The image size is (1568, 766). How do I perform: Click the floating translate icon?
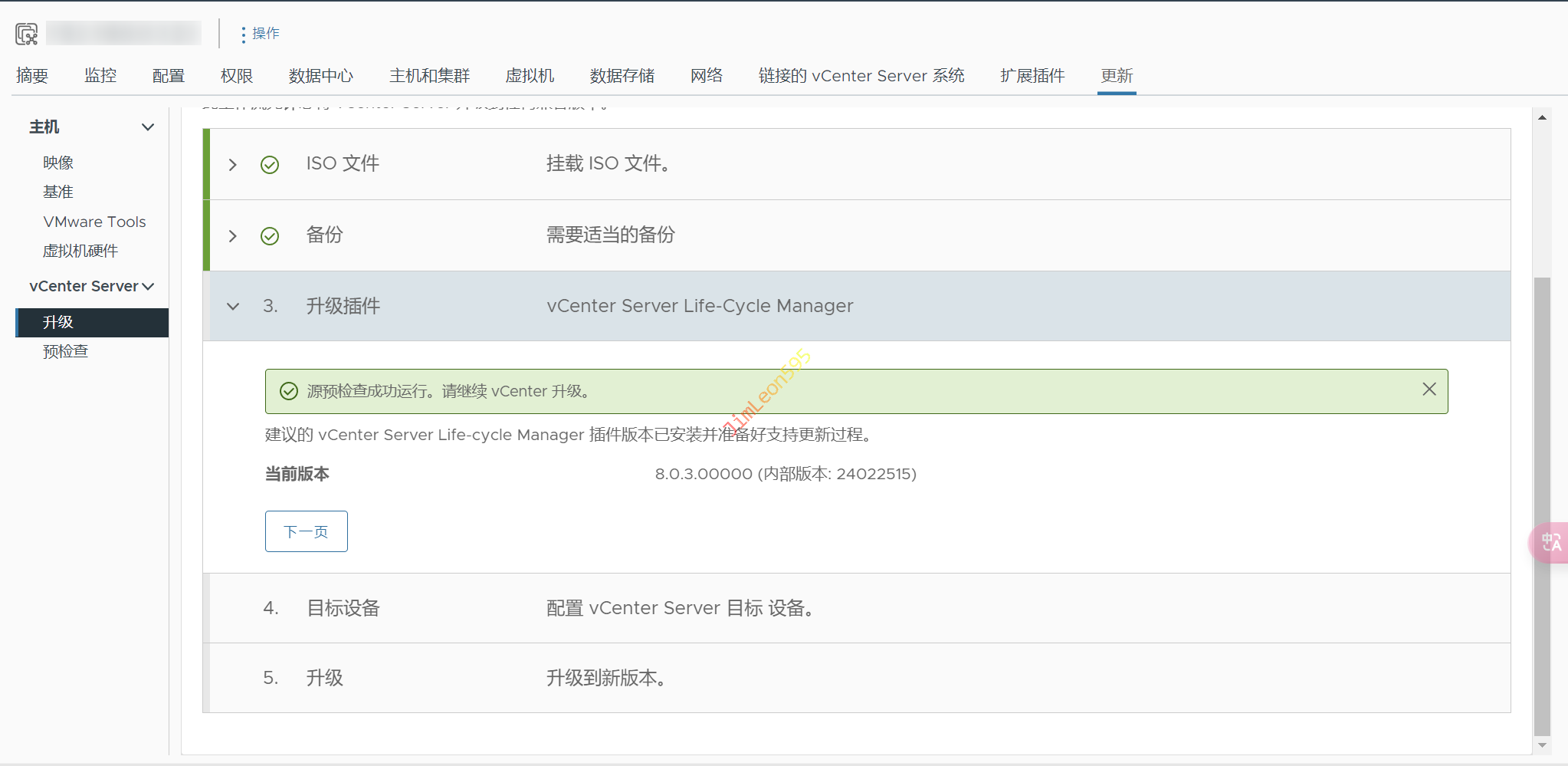coord(1550,543)
